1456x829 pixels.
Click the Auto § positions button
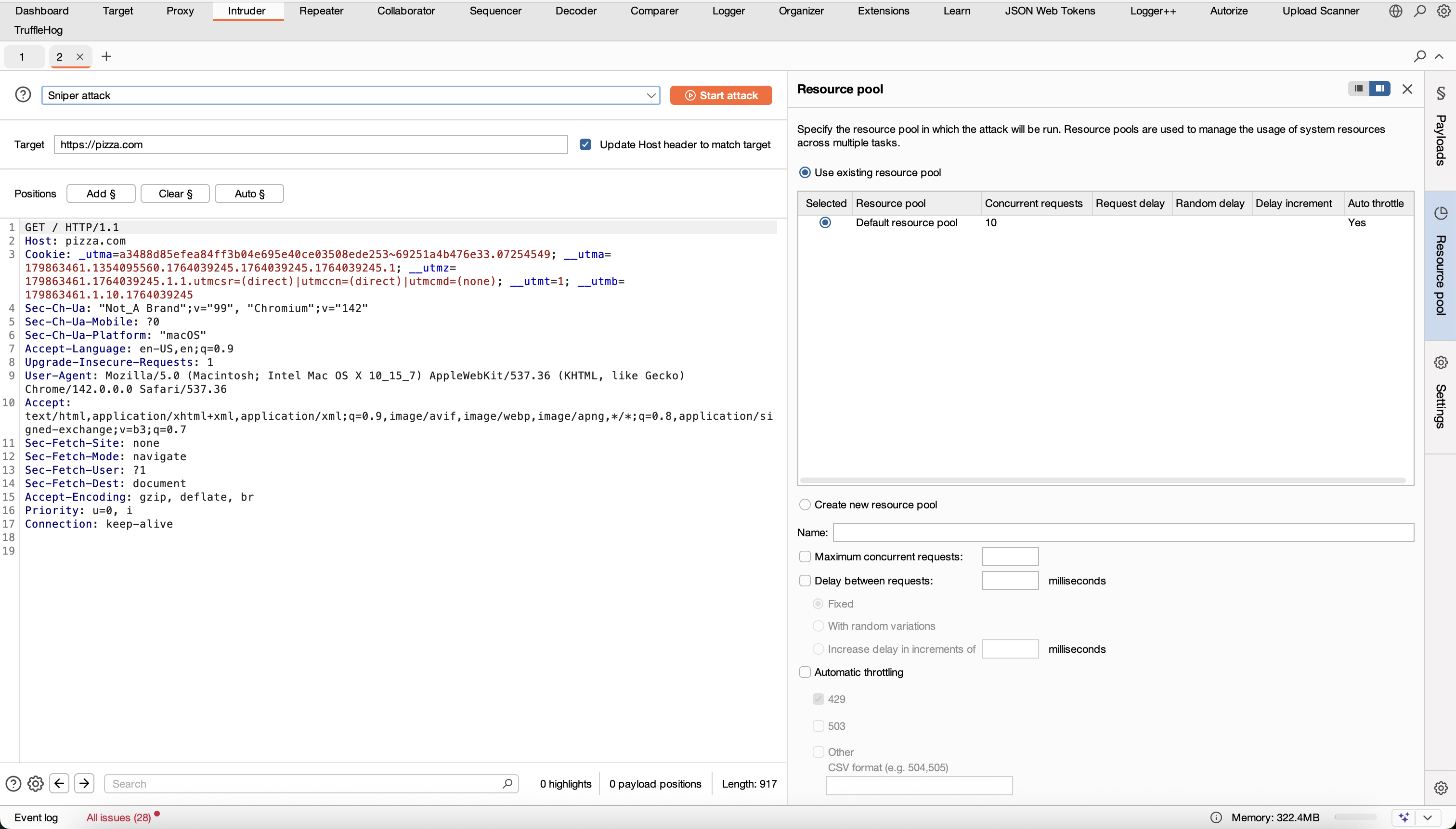(249, 194)
